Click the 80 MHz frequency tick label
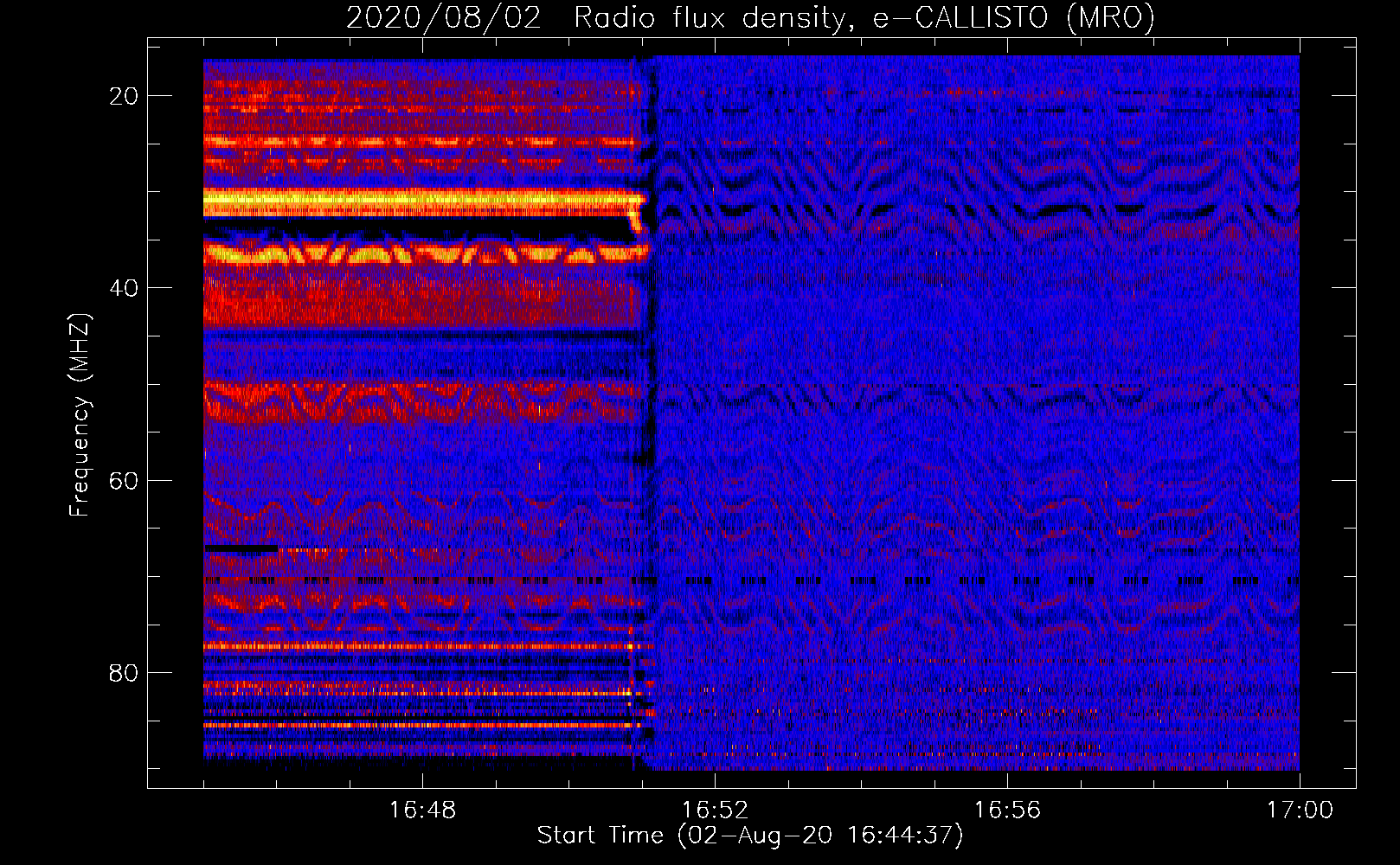1400x865 pixels. point(125,673)
